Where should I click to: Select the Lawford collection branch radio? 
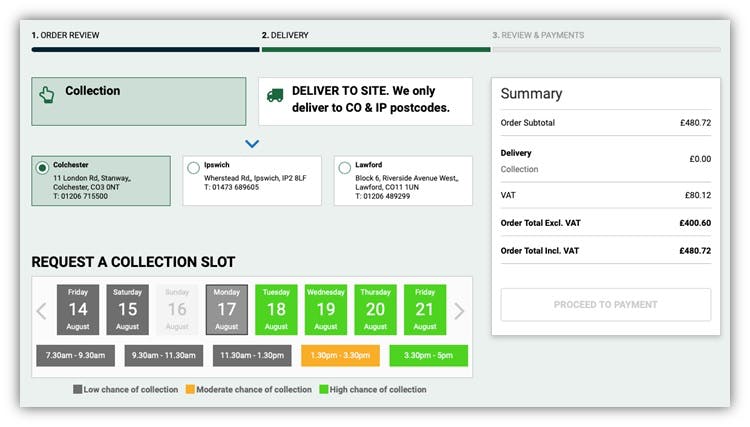click(x=344, y=168)
